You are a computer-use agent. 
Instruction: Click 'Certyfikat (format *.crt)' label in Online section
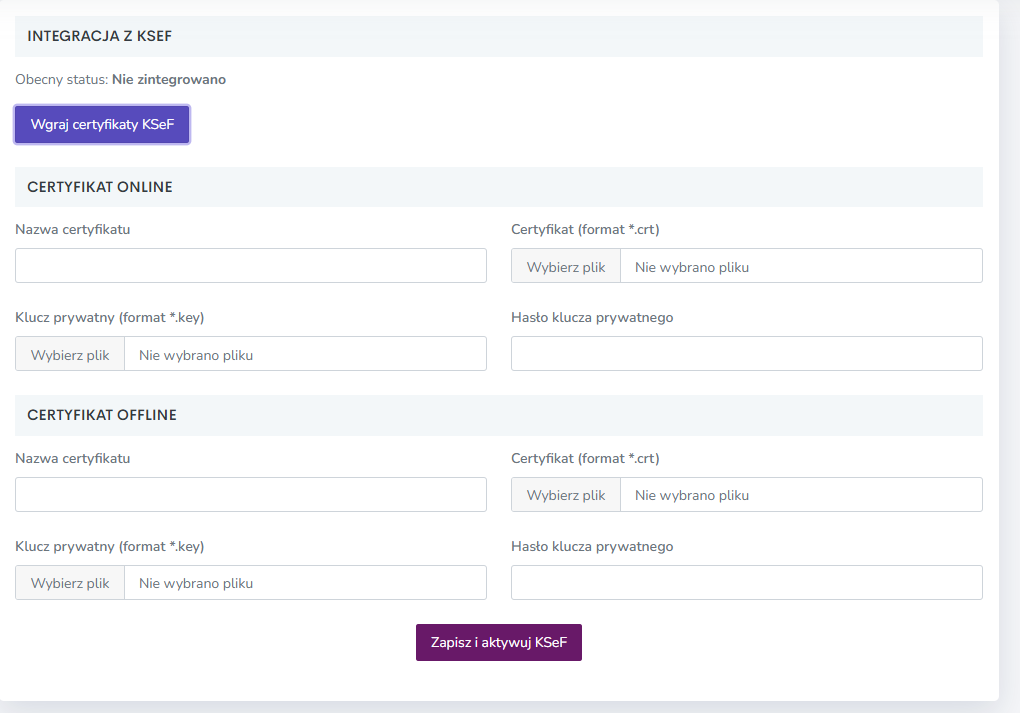point(585,229)
